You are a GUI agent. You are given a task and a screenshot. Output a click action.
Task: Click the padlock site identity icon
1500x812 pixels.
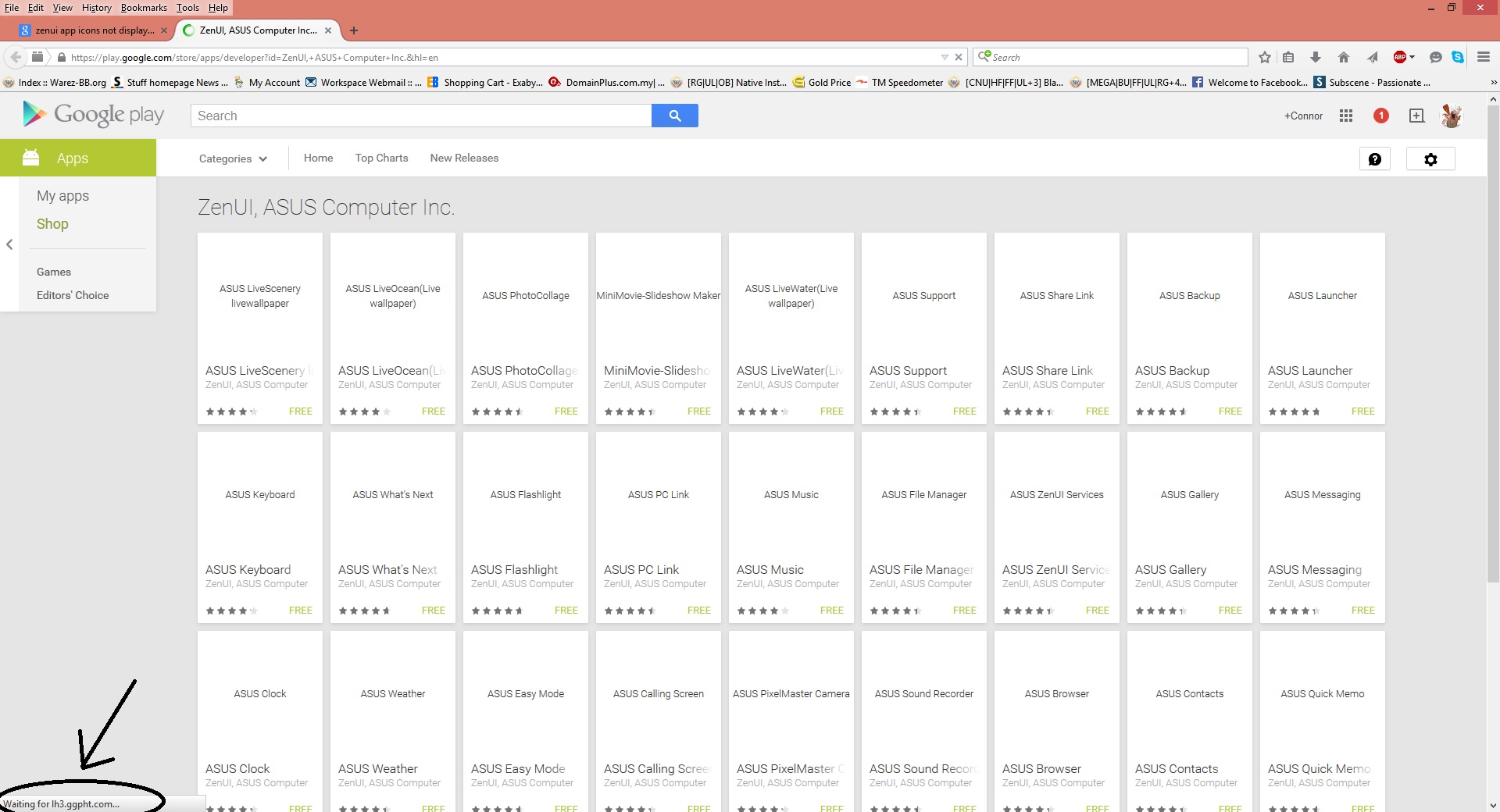(x=62, y=57)
